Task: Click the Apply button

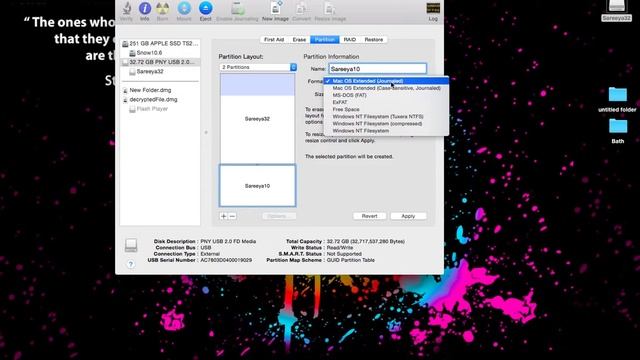Action: click(408, 216)
